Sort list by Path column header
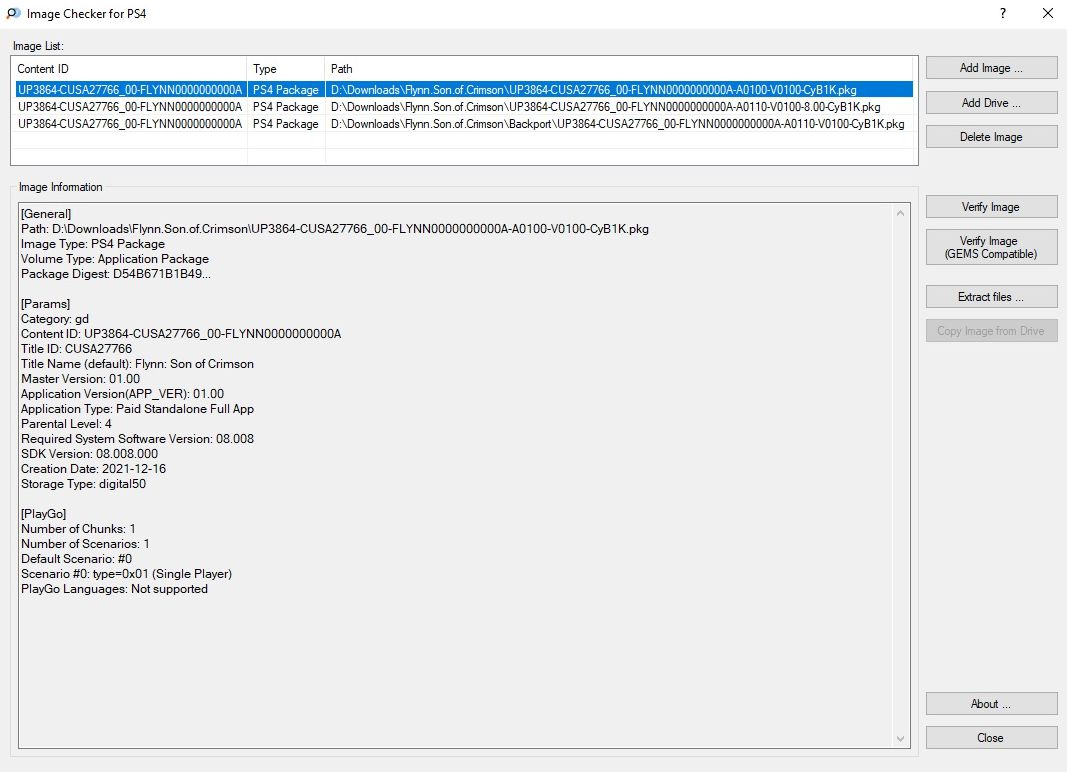The image size is (1067, 772). [x=619, y=69]
